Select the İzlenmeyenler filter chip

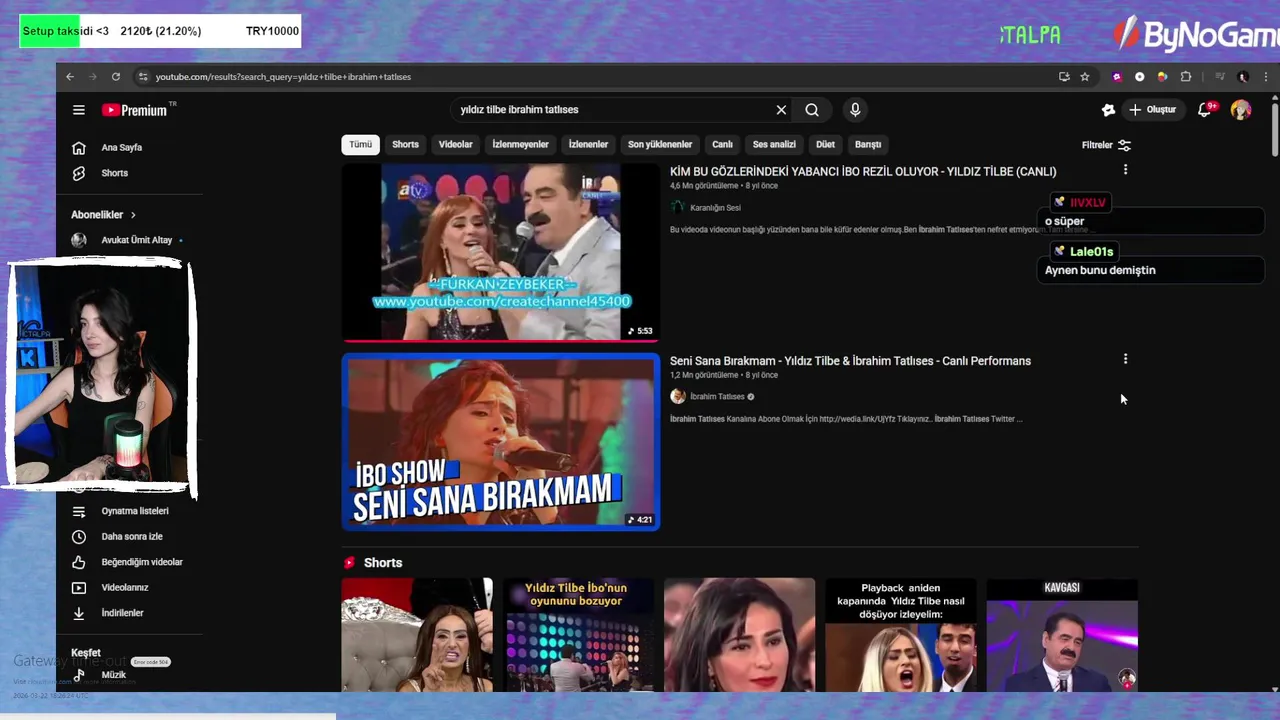click(x=520, y=145)
